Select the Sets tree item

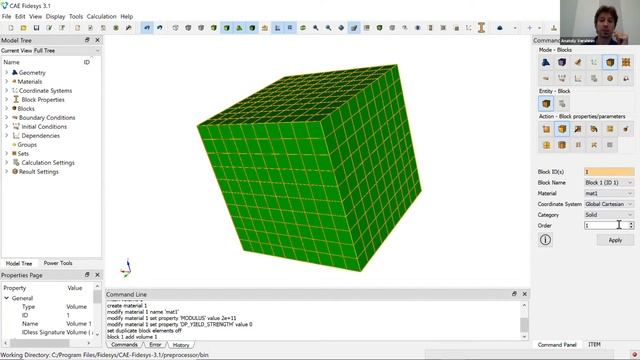[x=23, y=153]
